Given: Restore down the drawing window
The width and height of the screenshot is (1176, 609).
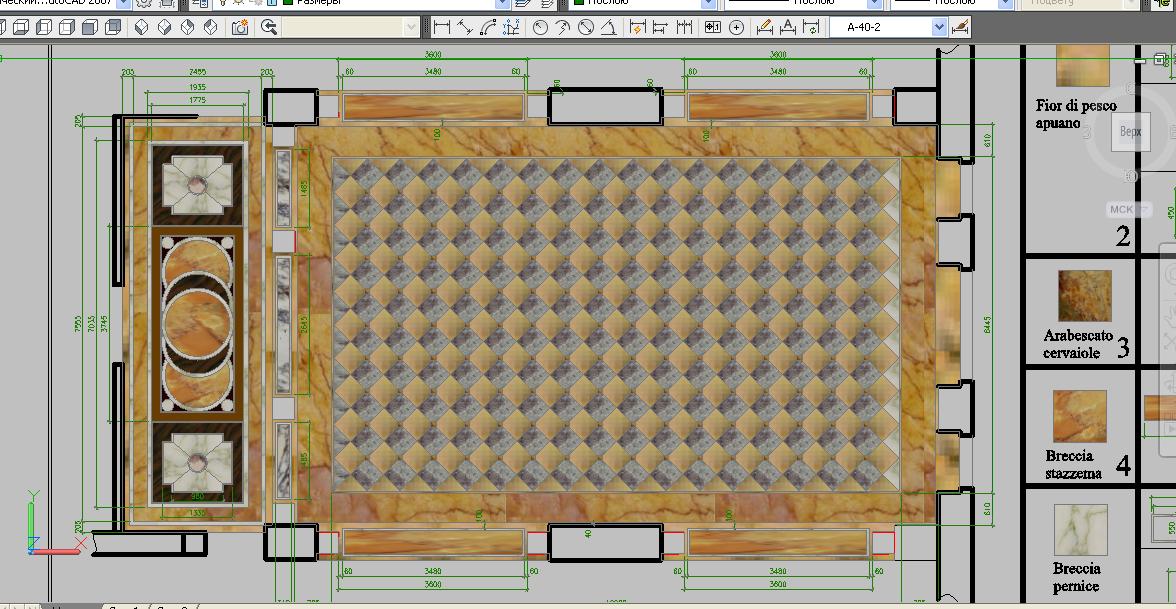Looking at the screenshot, I should pos(1161,58).
